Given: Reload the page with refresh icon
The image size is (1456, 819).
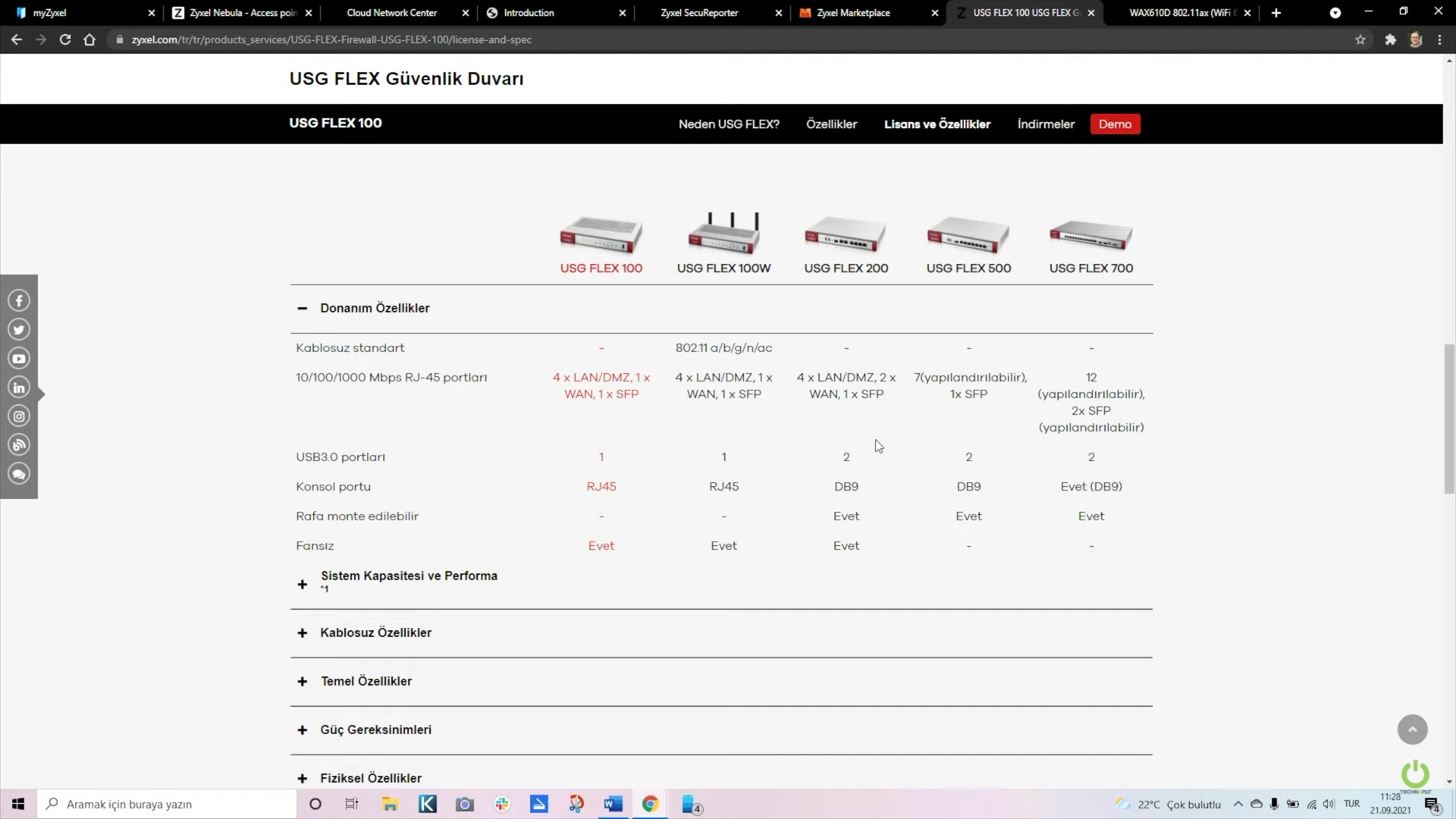Looking at the screenshot, I should point(65,39).
